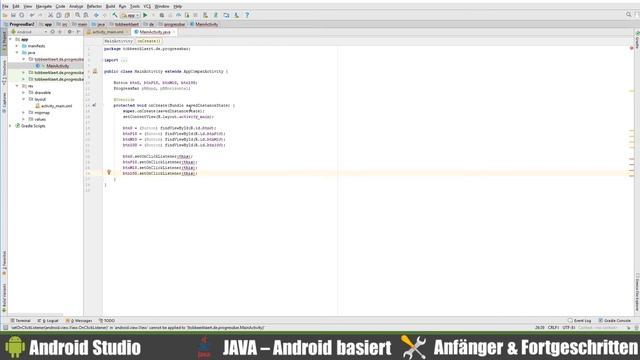Collapse the app module tree node
This screenshot has width=640, height=360.
(11, 39)
